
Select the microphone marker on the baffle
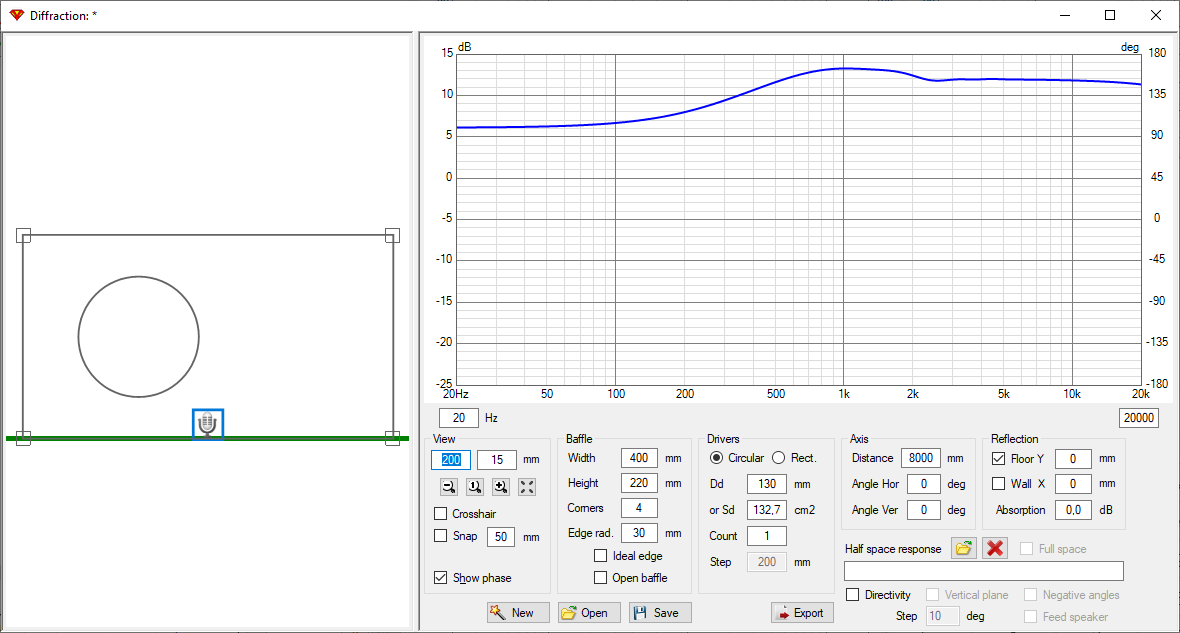(x=208, y=424)
